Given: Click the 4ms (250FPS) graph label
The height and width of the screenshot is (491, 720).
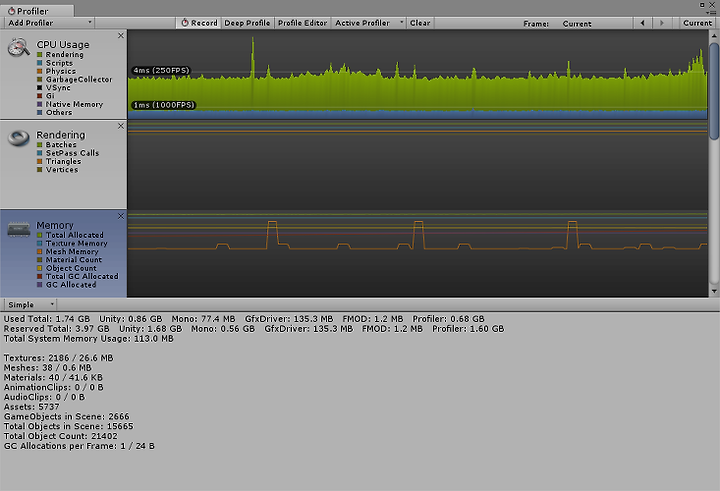Looking at the screenshot, I should point(161,70).
